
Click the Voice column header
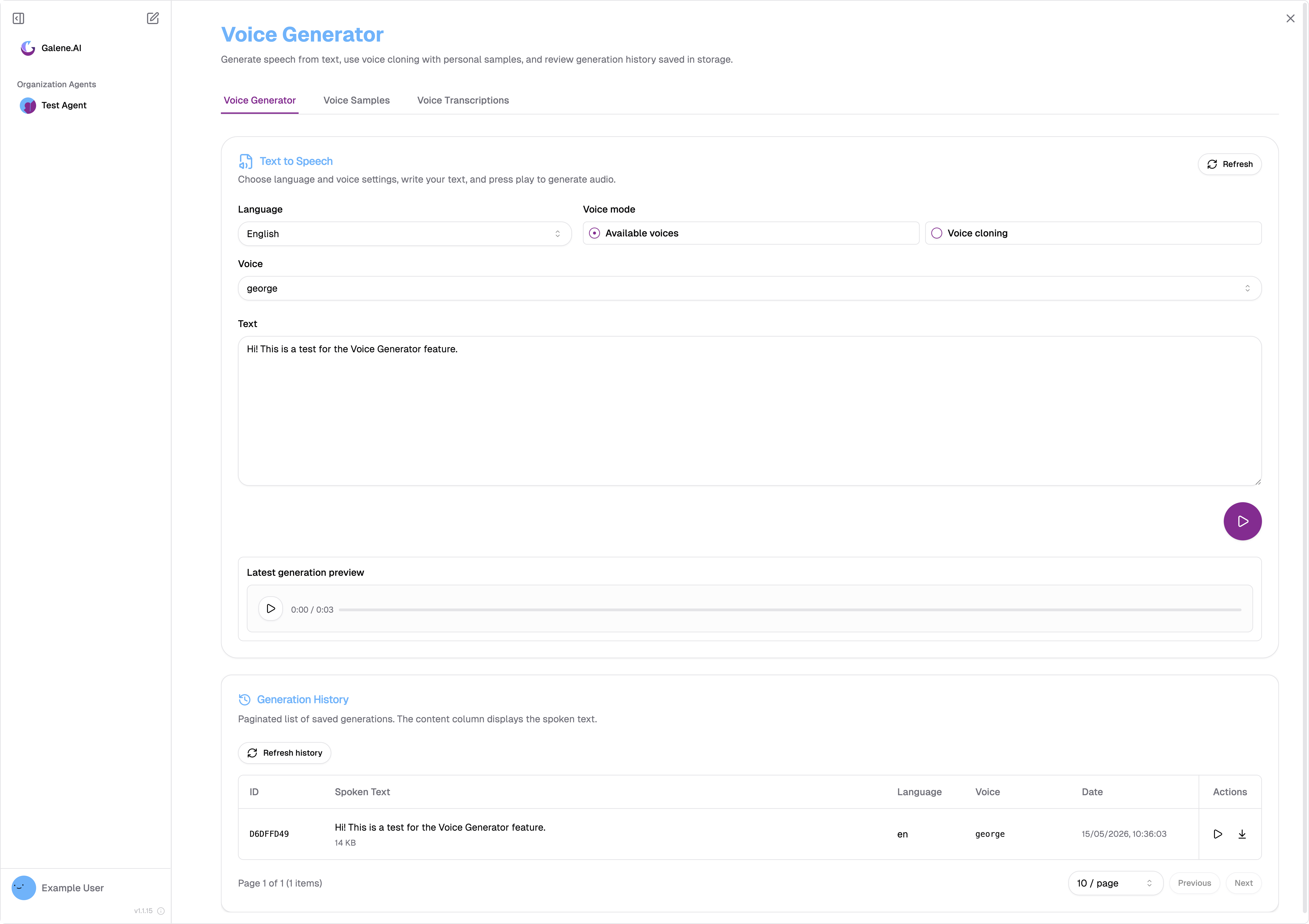pos(987,792)
